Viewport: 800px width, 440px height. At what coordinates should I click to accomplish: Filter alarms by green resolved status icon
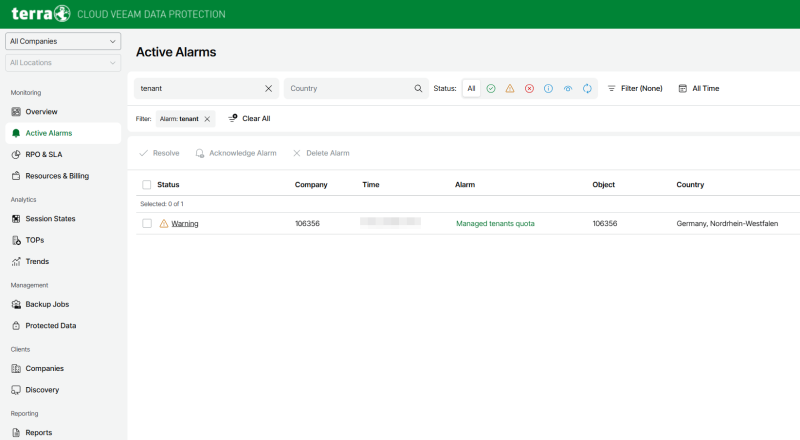click(x=491, y=88)
